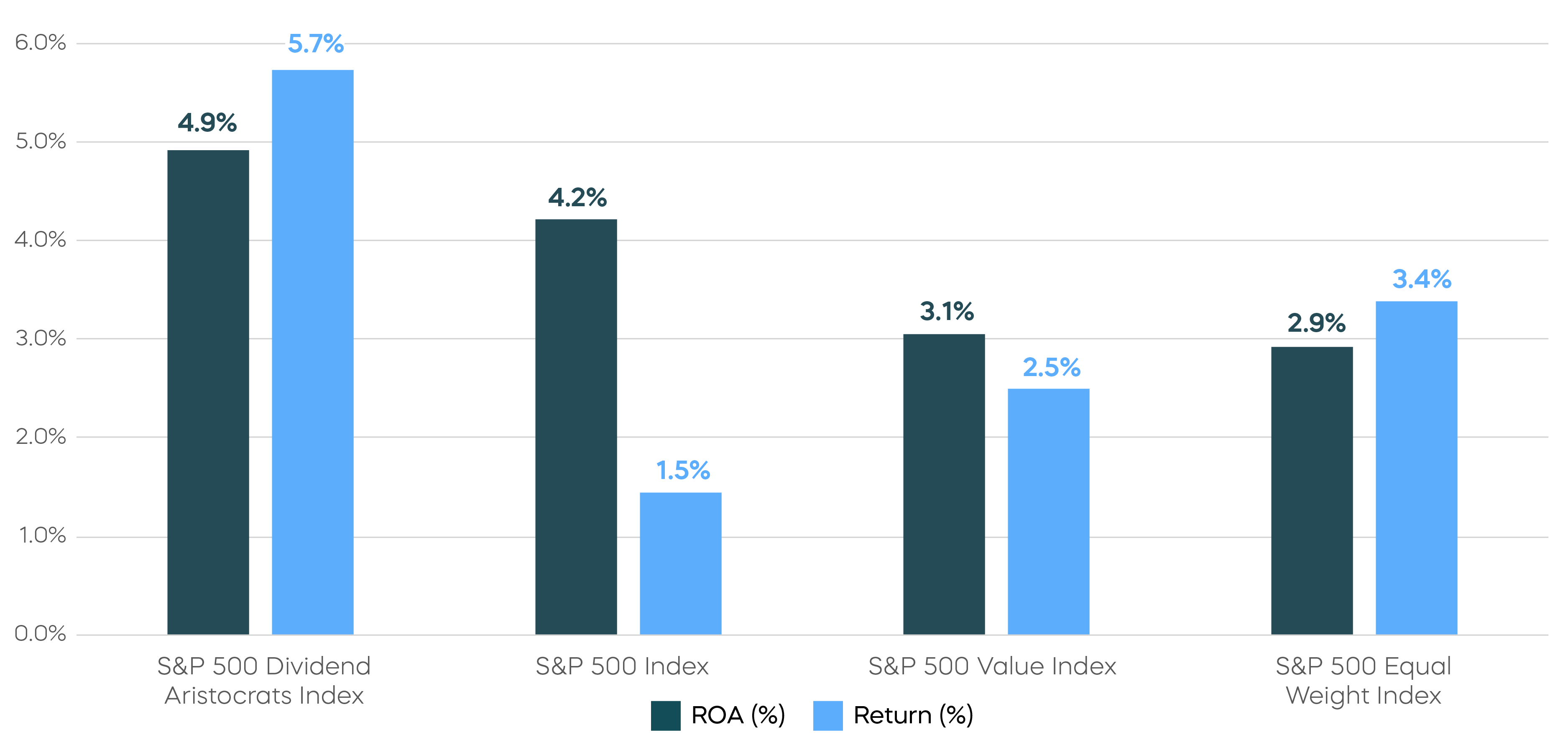Click the light blue Return legend swatch
This screenshot has height=753, width=1568.
pyautogui.click(x=828, y=715)
